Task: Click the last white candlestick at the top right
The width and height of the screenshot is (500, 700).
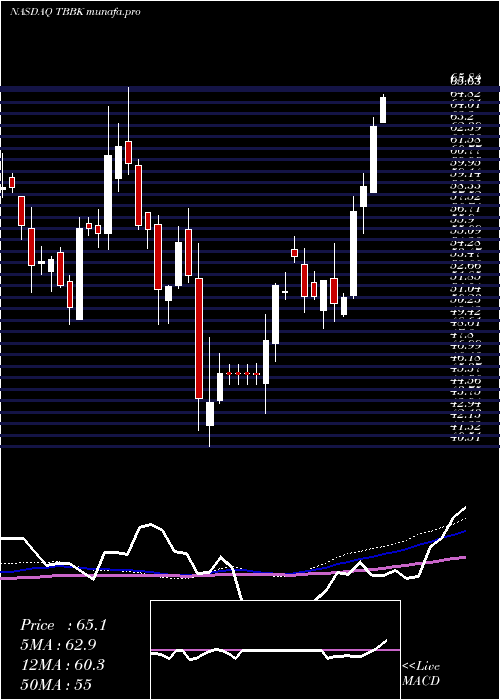Action: [x=383, y=110]
